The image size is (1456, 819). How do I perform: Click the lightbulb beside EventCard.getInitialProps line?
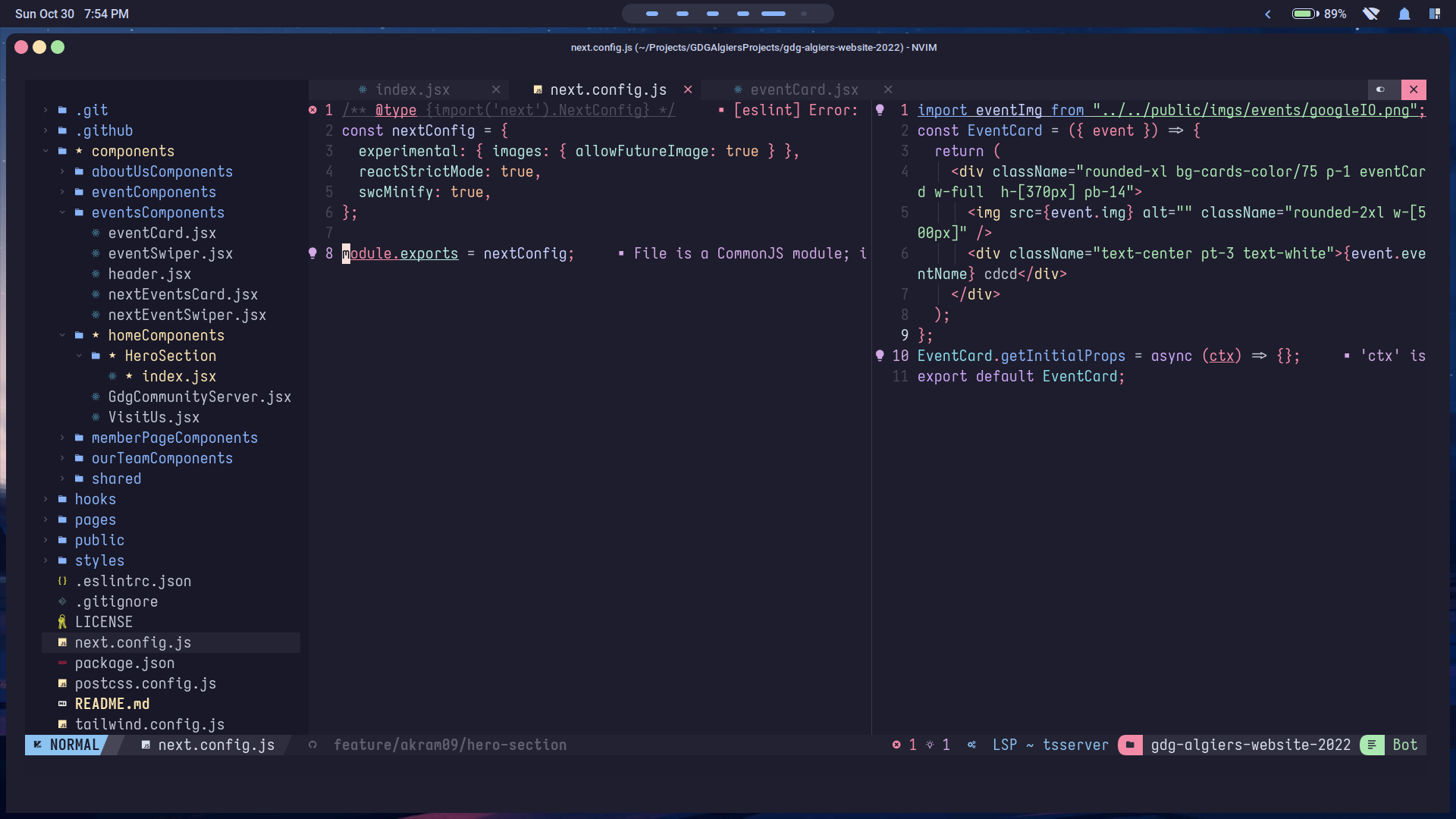880,356
